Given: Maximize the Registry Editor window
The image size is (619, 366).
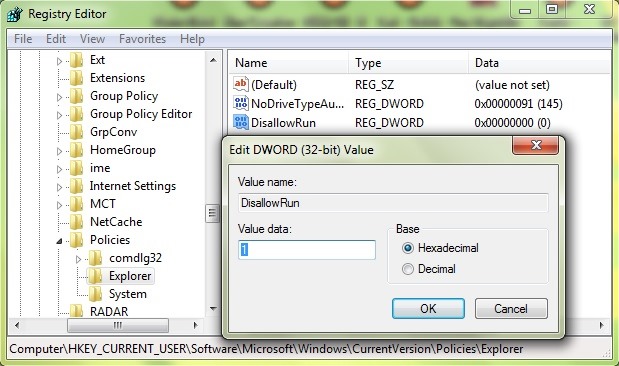Looking at the screenshot, I should pos(551,9).
